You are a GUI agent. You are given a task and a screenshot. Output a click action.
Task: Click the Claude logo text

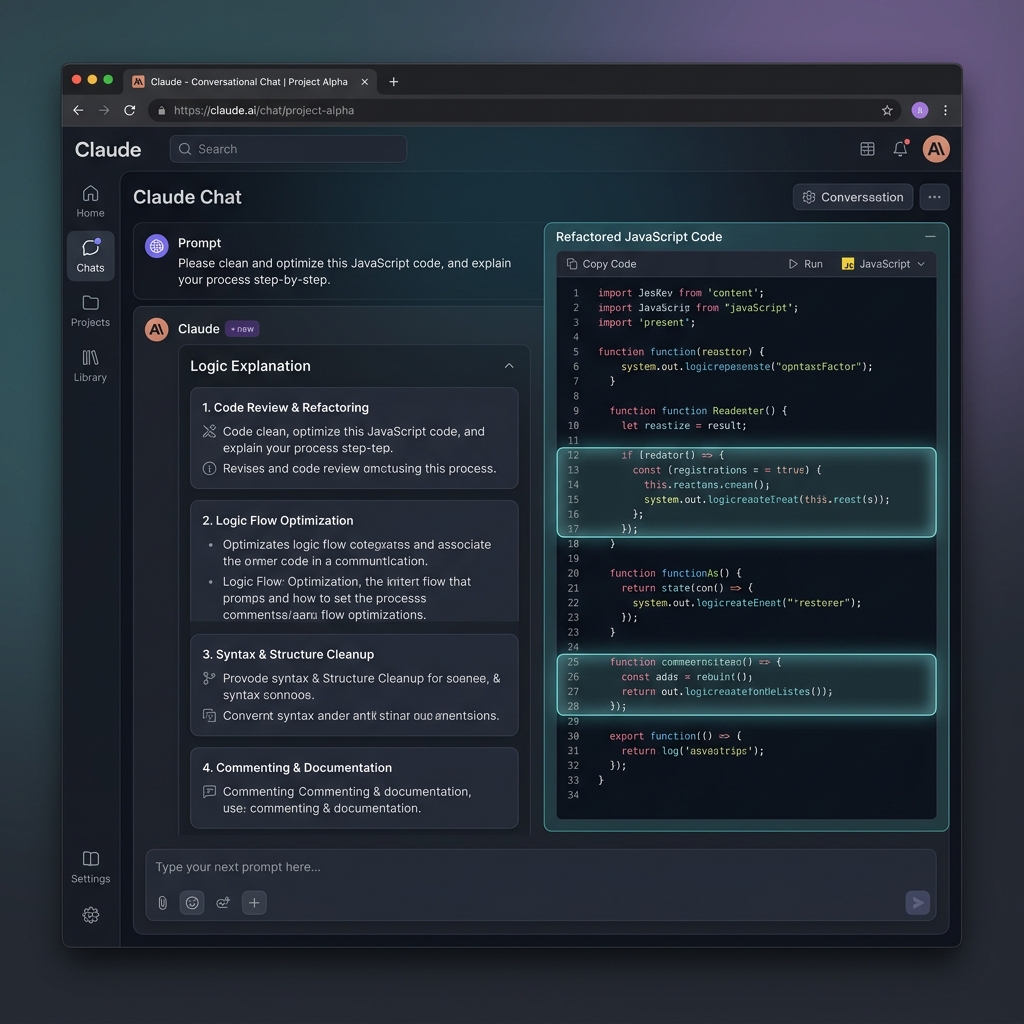(x=108, y=150)
